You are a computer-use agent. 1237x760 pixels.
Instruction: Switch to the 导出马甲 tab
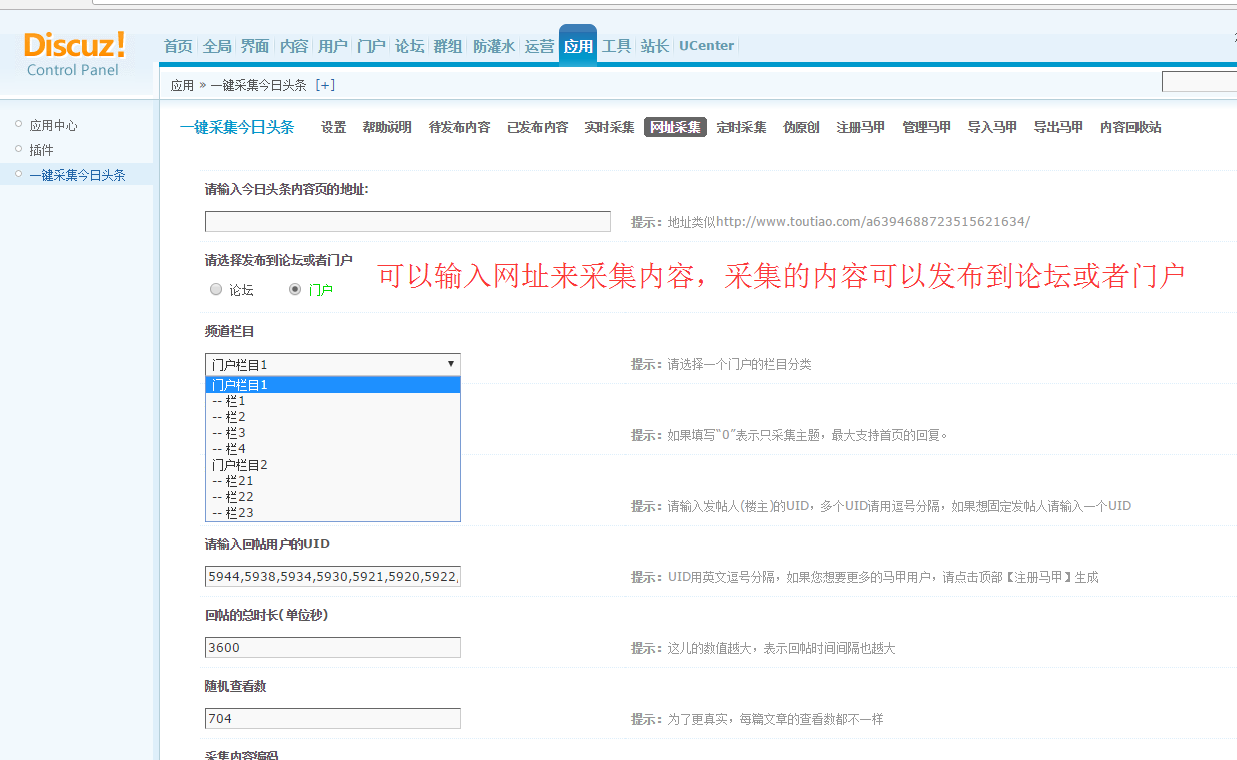click(1058, 127)
